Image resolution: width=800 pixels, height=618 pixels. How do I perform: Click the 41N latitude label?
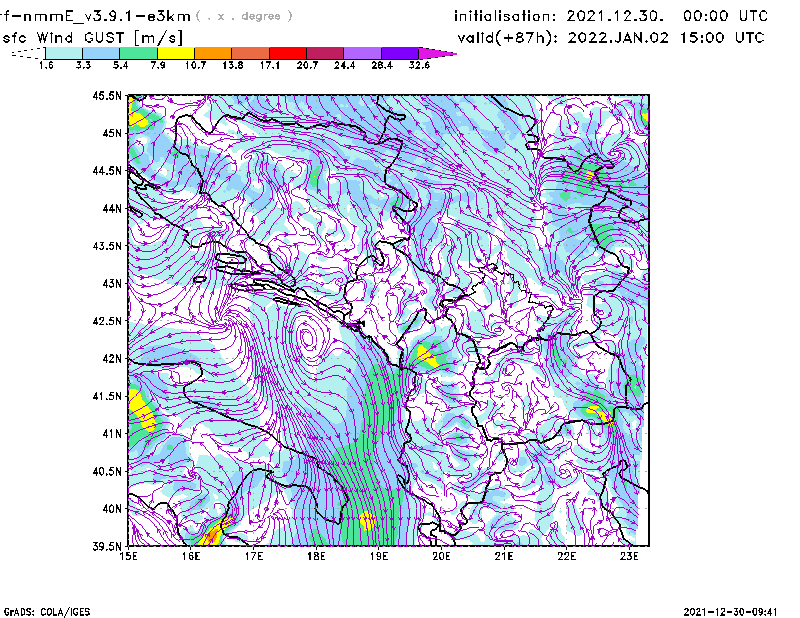point(112,433)
